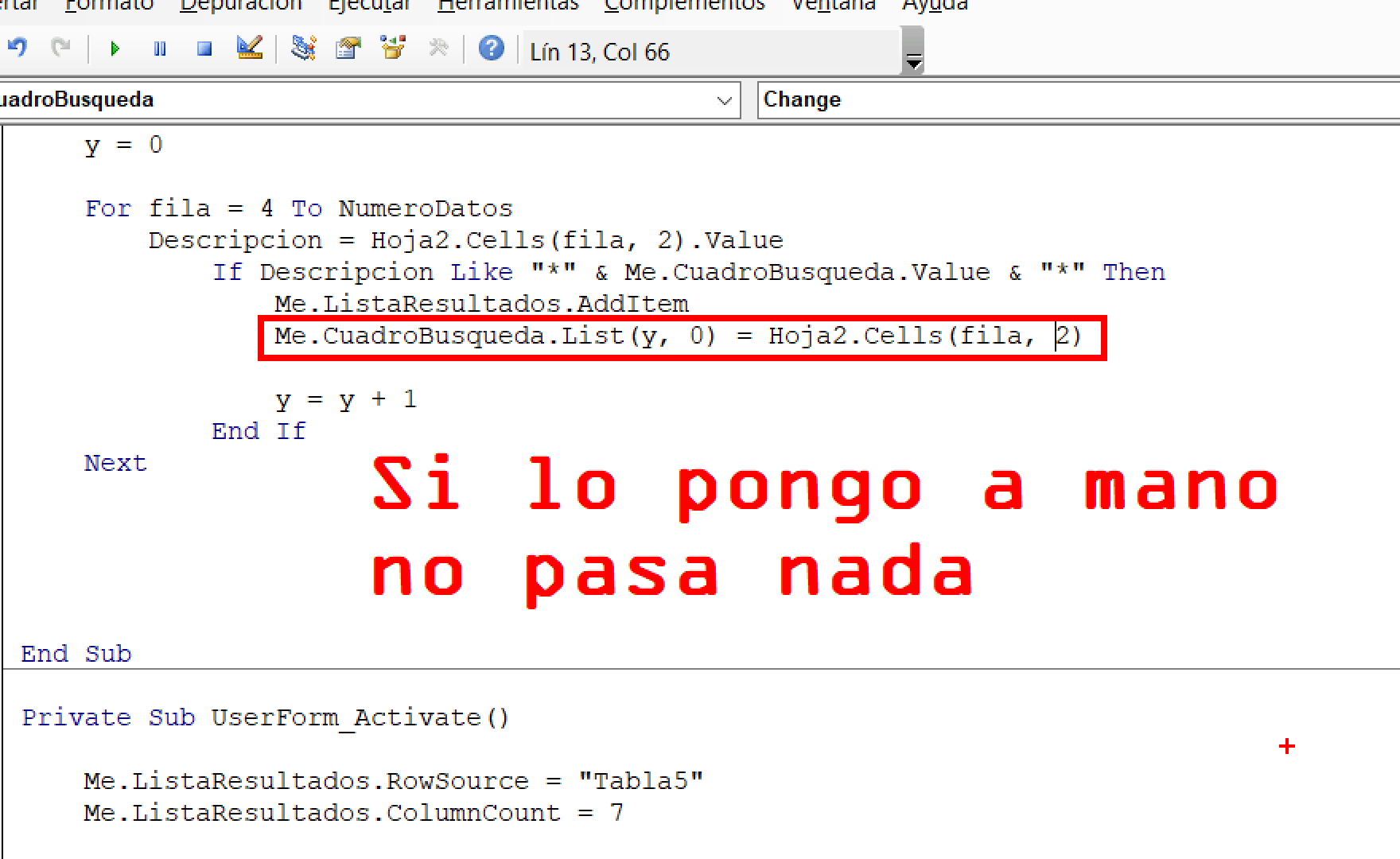
Task: Click the 'If Descripcion Like' code line
Action: pyautogui.click(x=689, y=273)
